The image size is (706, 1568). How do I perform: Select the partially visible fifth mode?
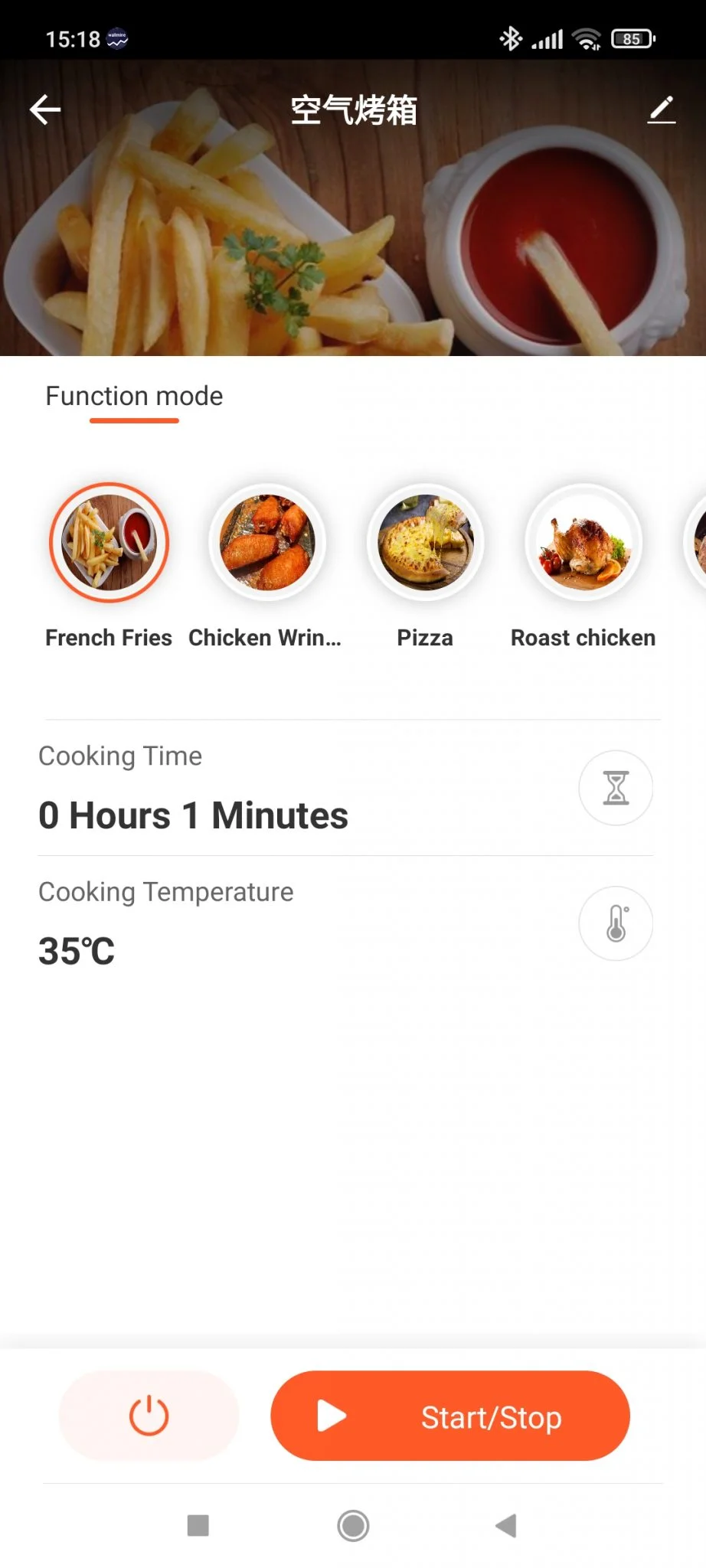696,542
